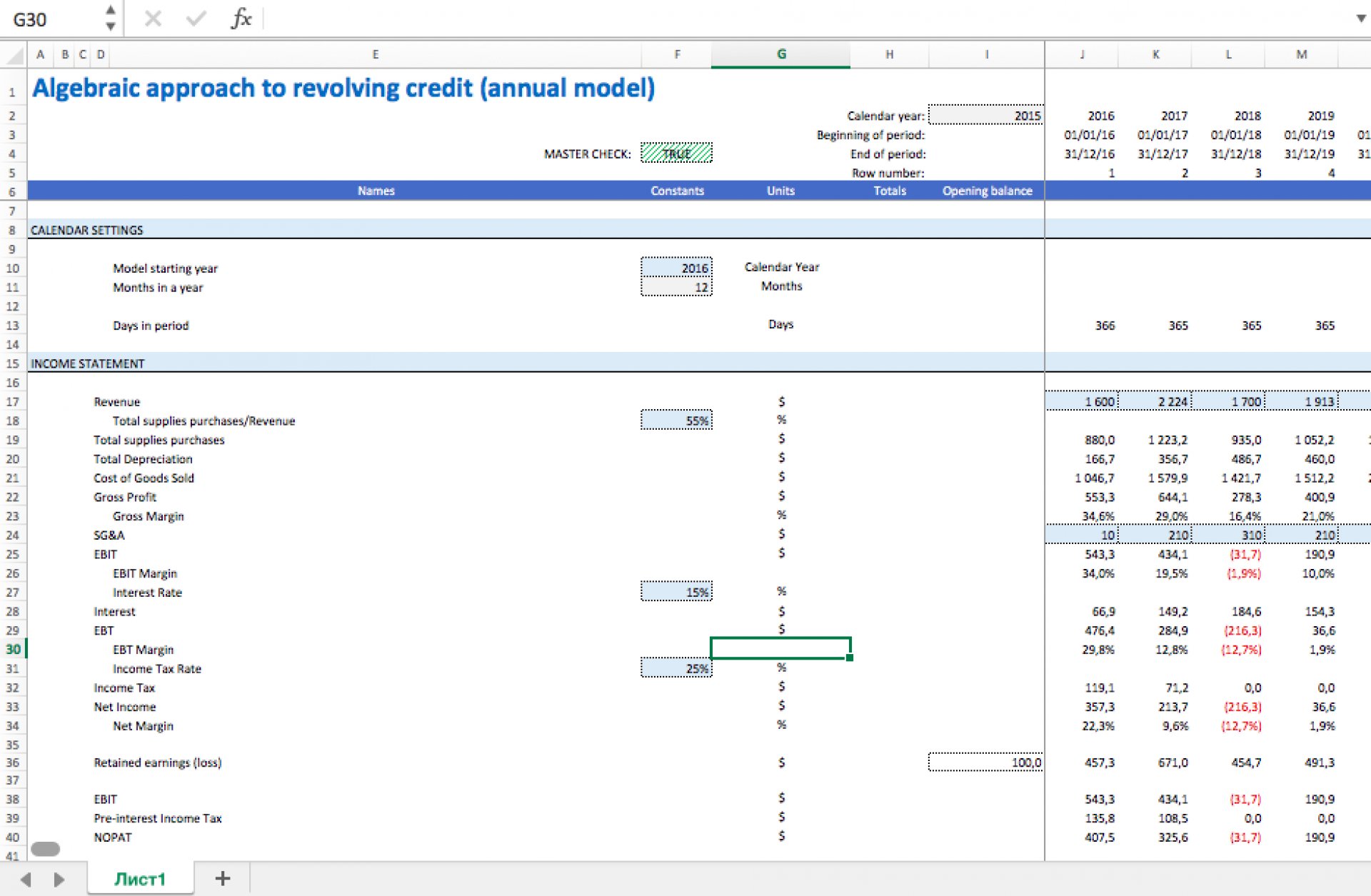This screenshot has height=896, width=1371.
Task: Click the 'Retained earnings (loss)' label
Action: (158, 762)
